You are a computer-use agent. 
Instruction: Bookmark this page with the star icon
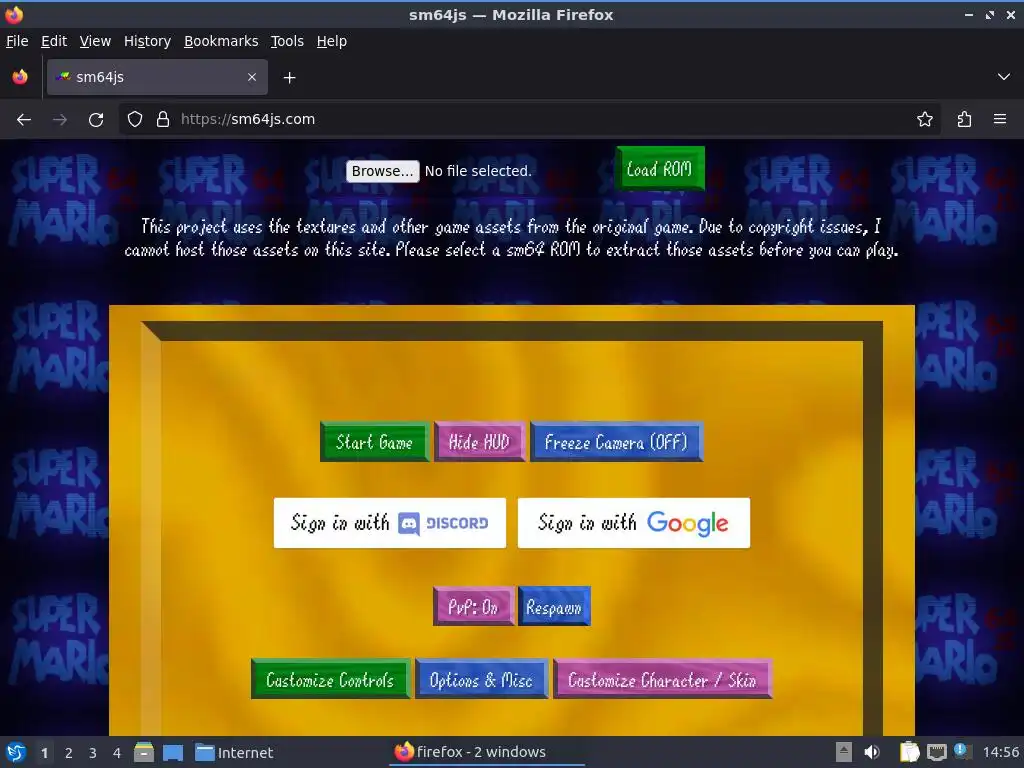[925, 120]
